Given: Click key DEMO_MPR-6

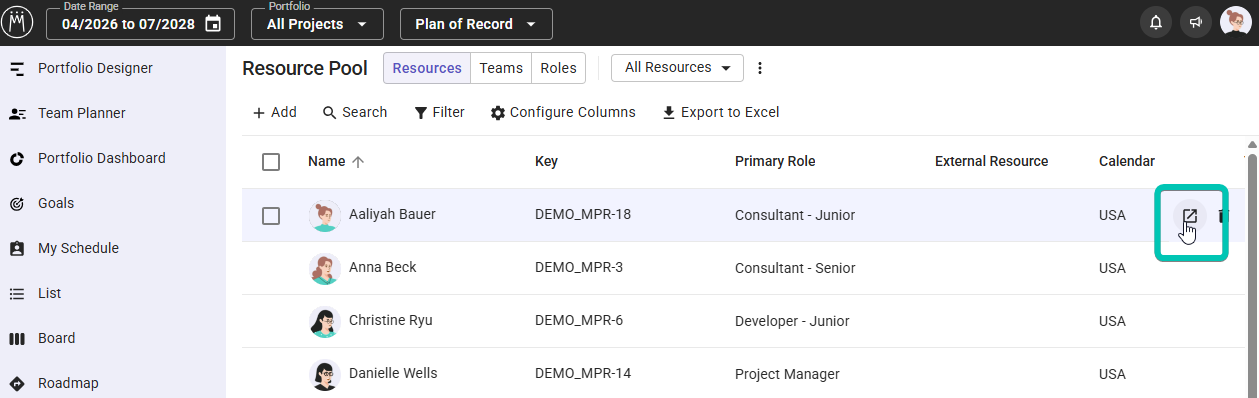Looking at the screenshot, I should [x=579, y=322].
